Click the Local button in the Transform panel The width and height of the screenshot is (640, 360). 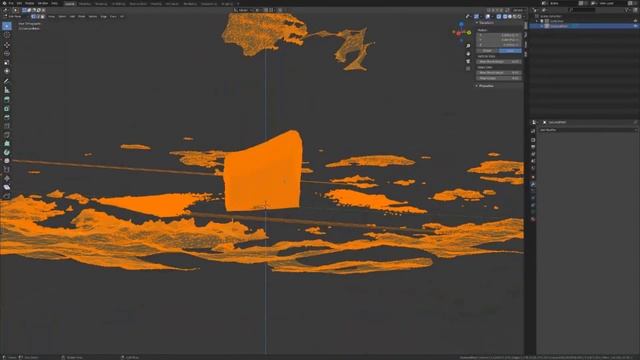pyautogui.click(x=510, y=51)
